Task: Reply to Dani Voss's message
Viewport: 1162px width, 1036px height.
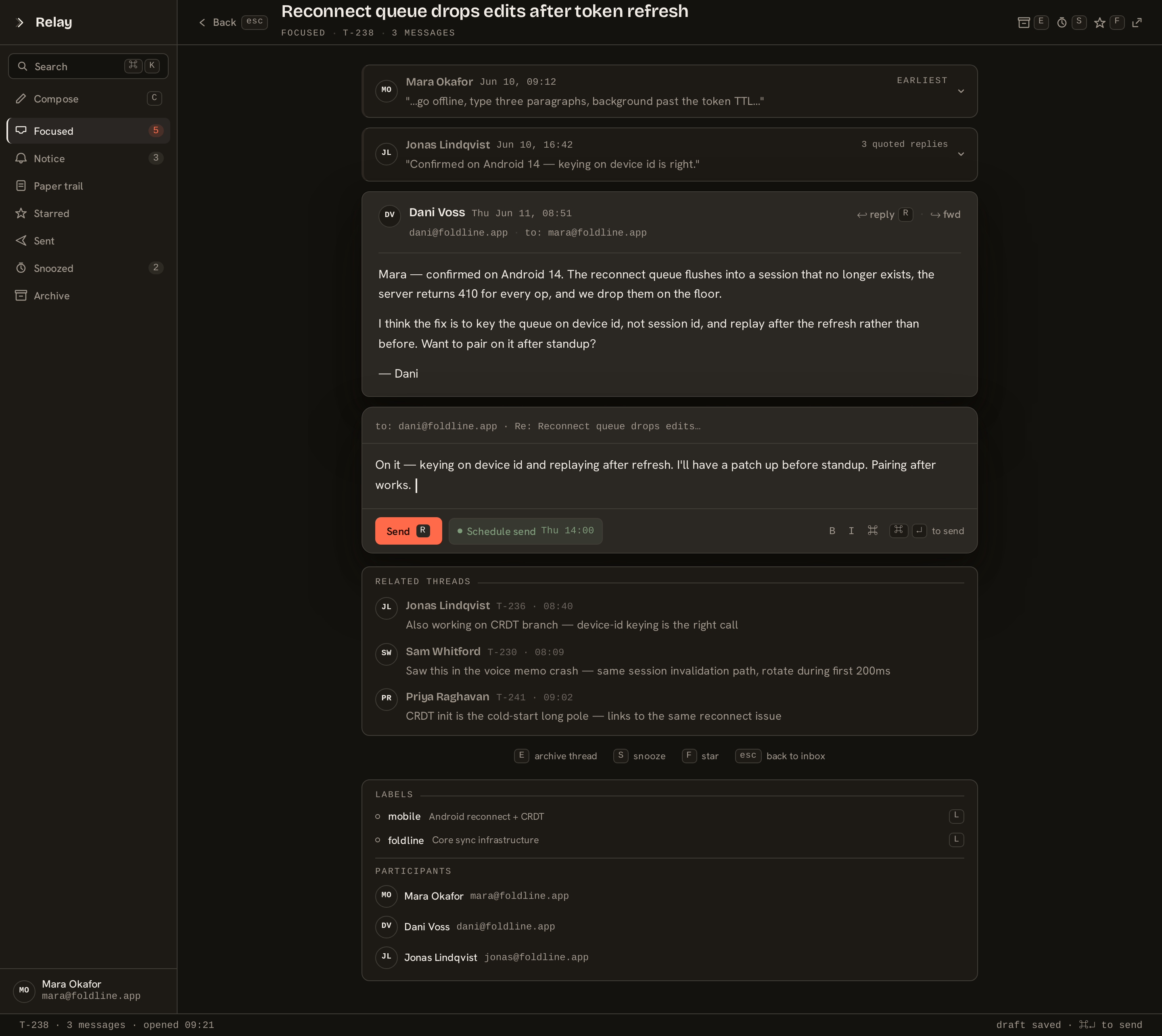Action: click(884, 215)
